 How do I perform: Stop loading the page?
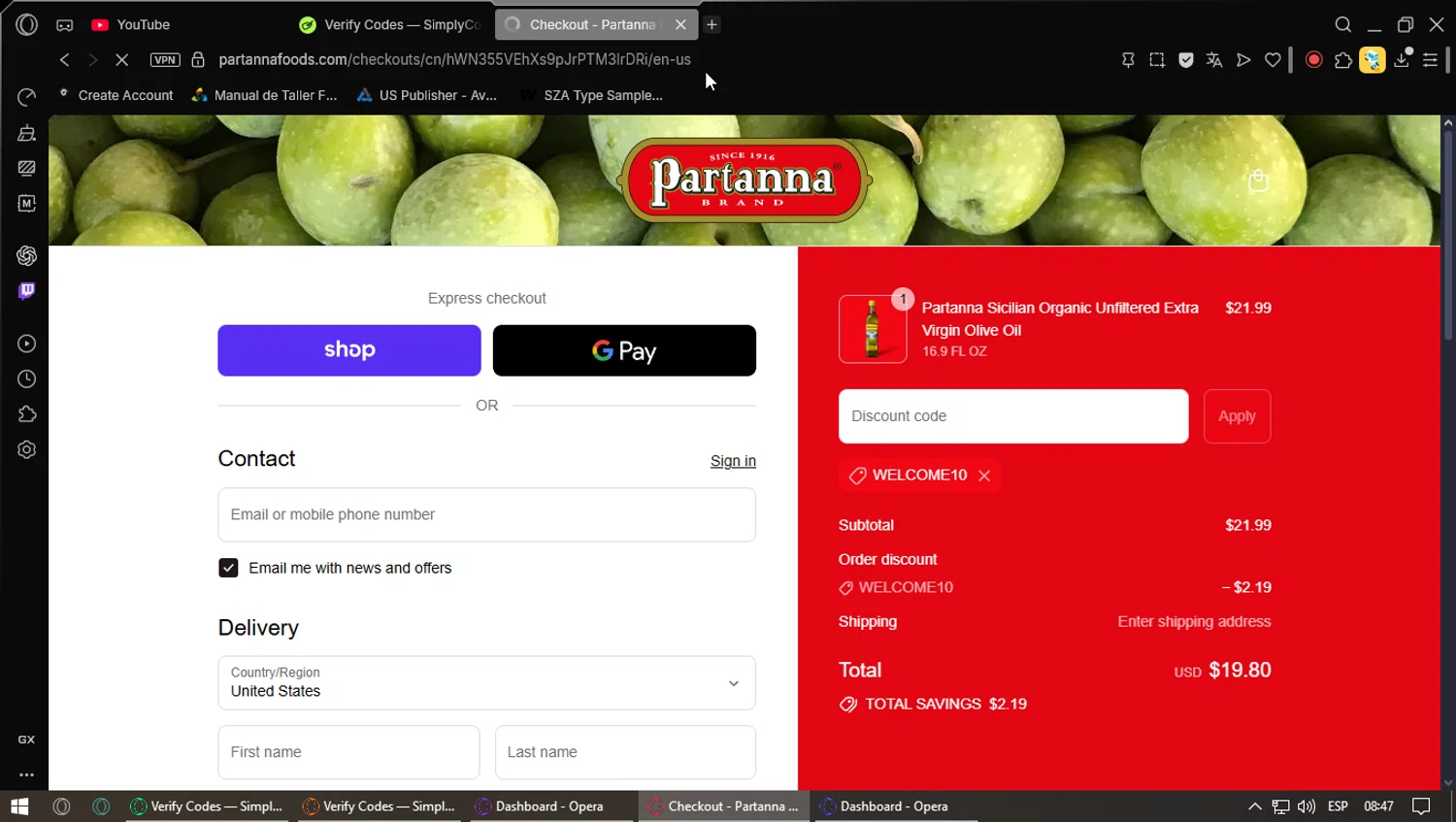(x=121, y=59)
